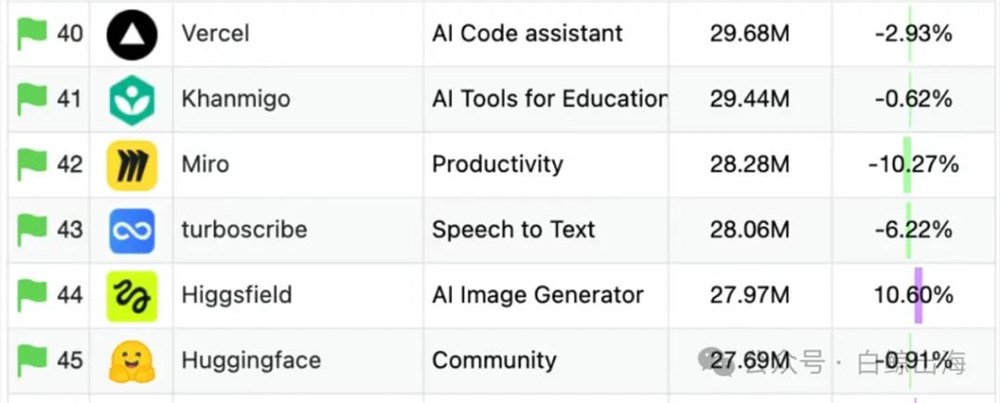Image resolution: width=1000 pixels, height=403 pixels.
Task: Click the Khanmigo green hexagon logo
Action: point(132,99)
